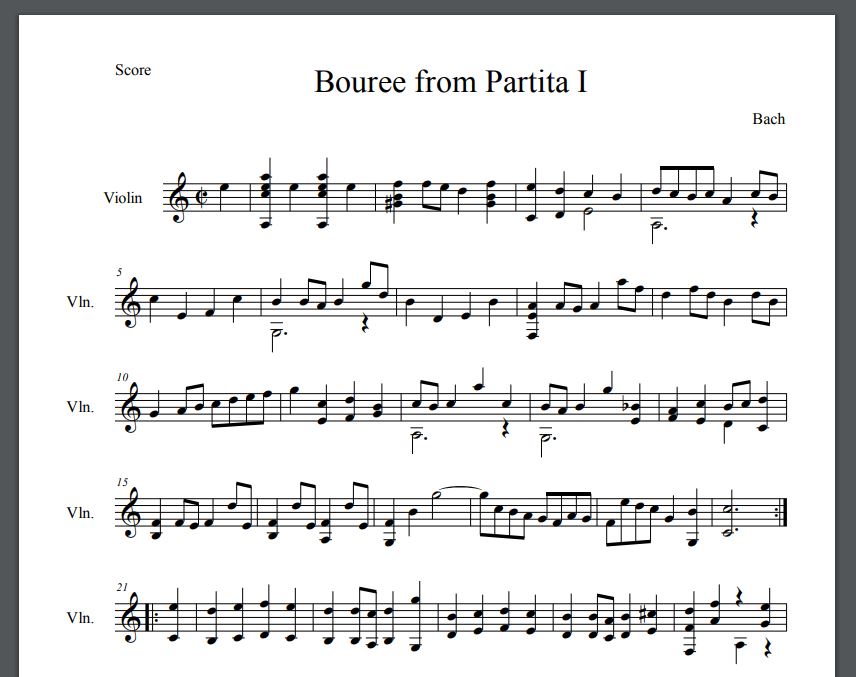
Task: Click the start repeat barline at measure 21
Action: point(150,617)
